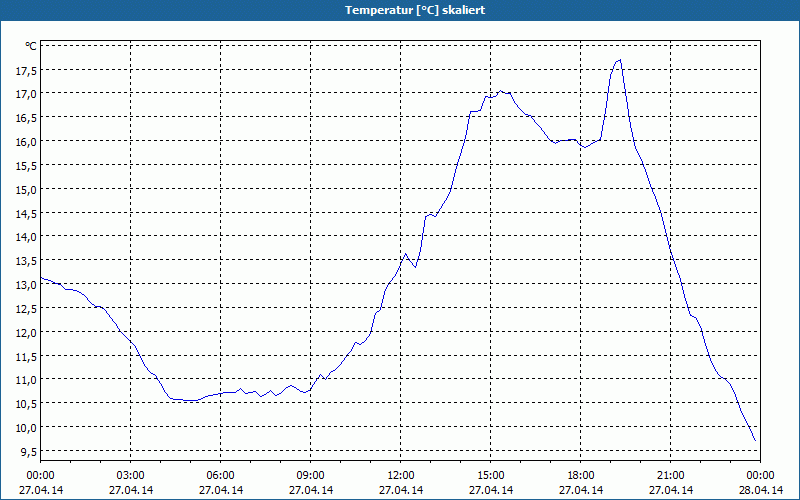The height and width of the screenshot is (500, 800).
Task: Select the 06:00 time axis label
Action: pyautogui.click(x=220, y=476)
